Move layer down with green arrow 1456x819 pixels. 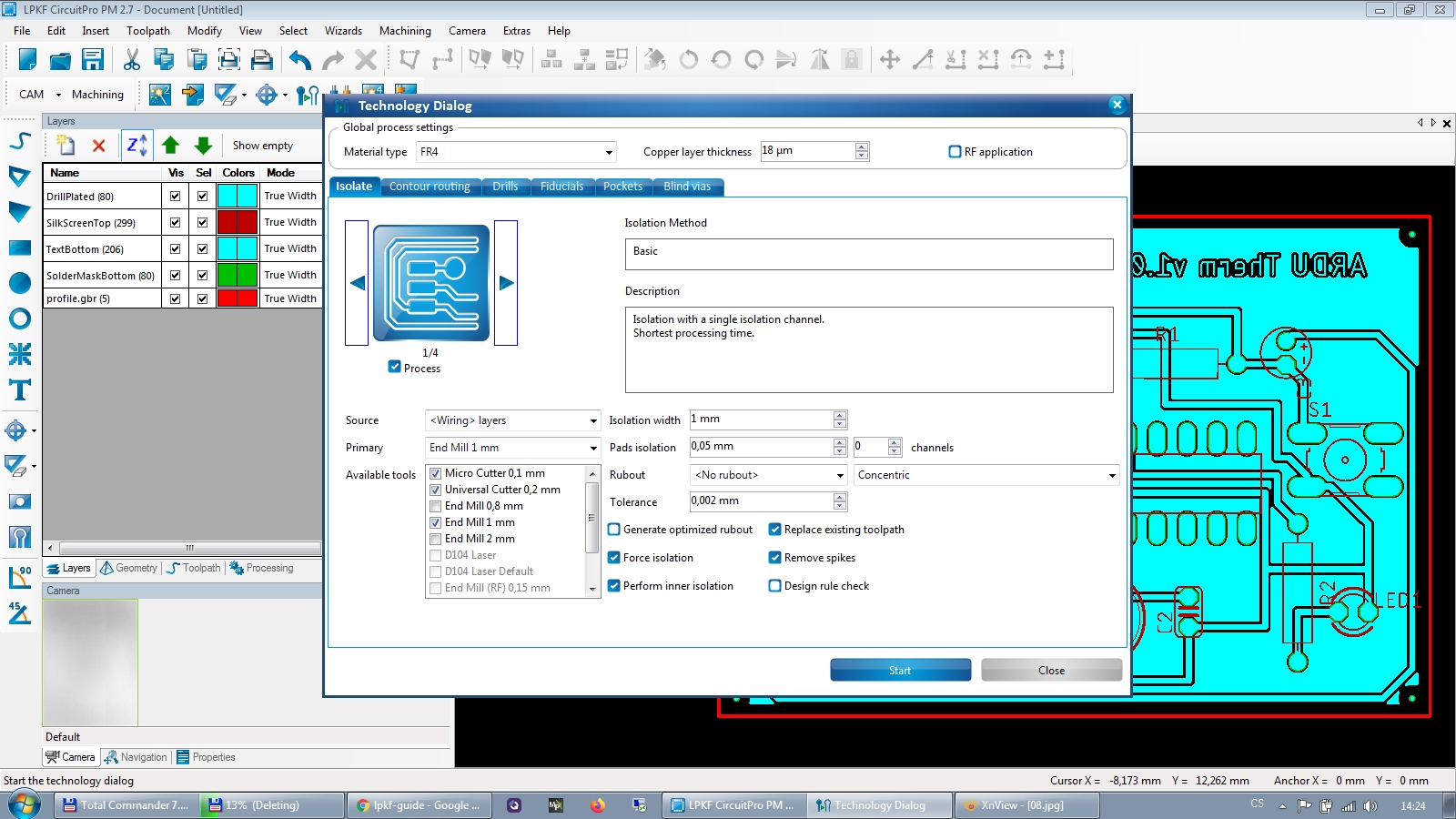click(x=203, y=146)
